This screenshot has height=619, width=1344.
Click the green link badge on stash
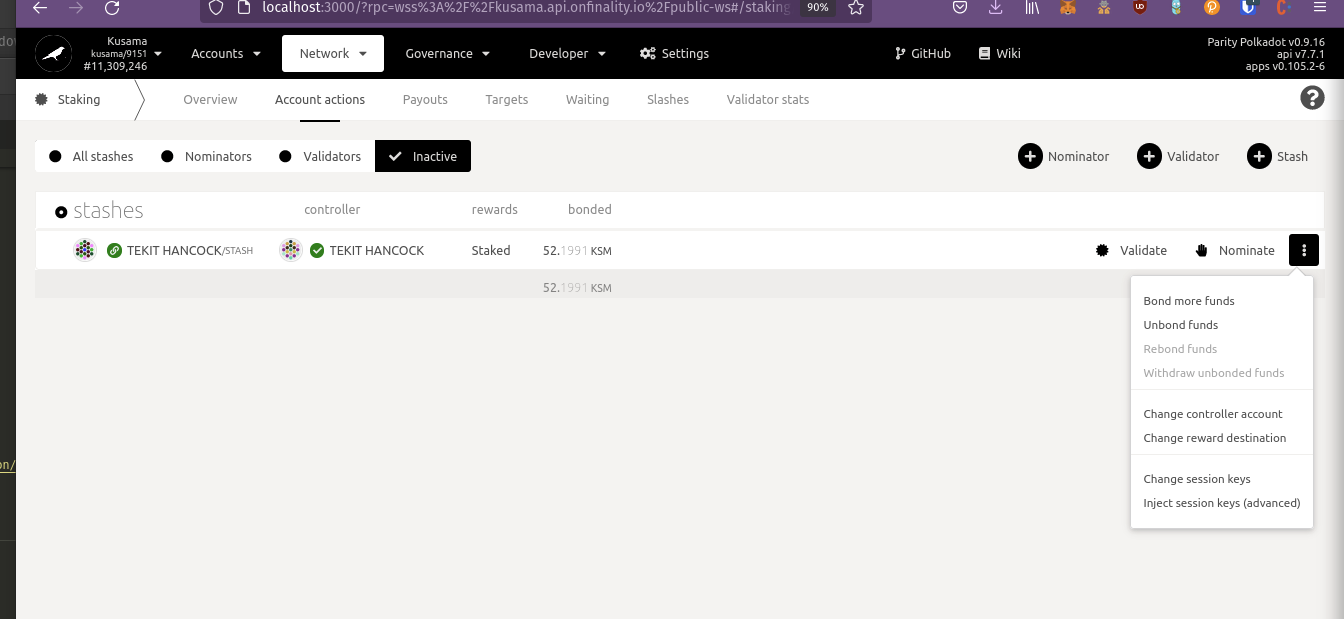(114, 250)
